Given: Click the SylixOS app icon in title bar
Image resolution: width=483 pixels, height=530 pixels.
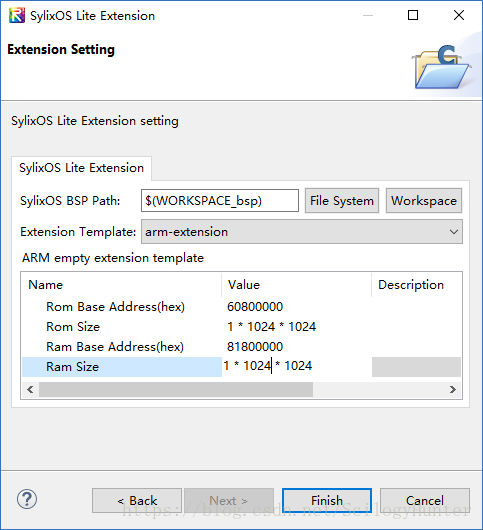Looking at the screenshot, I should click(17, 15).
